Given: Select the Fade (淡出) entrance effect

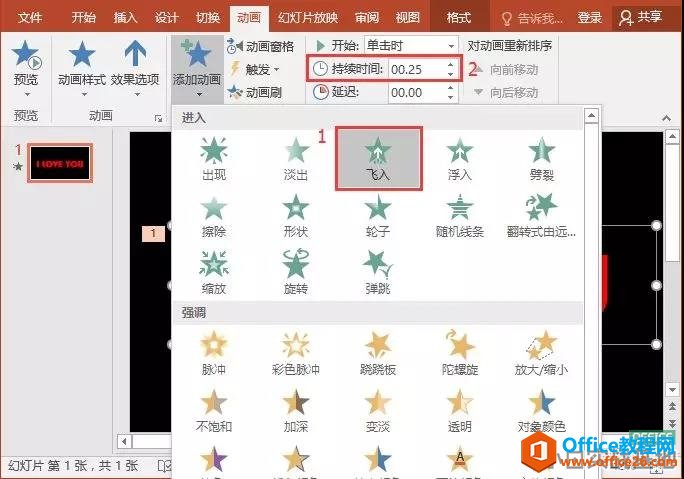Looking at the screenshot, I should point(296,159).
